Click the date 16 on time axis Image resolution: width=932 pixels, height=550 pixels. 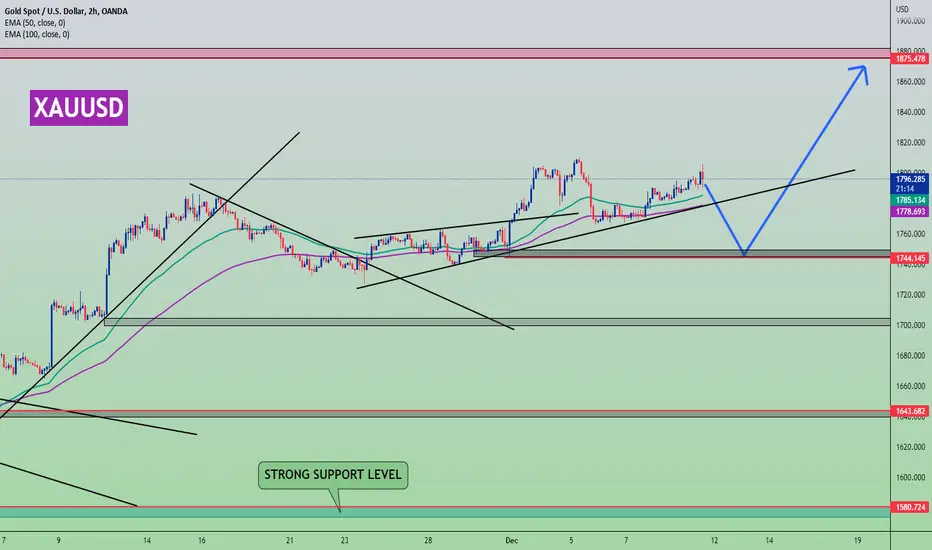(x=202, y=540)
